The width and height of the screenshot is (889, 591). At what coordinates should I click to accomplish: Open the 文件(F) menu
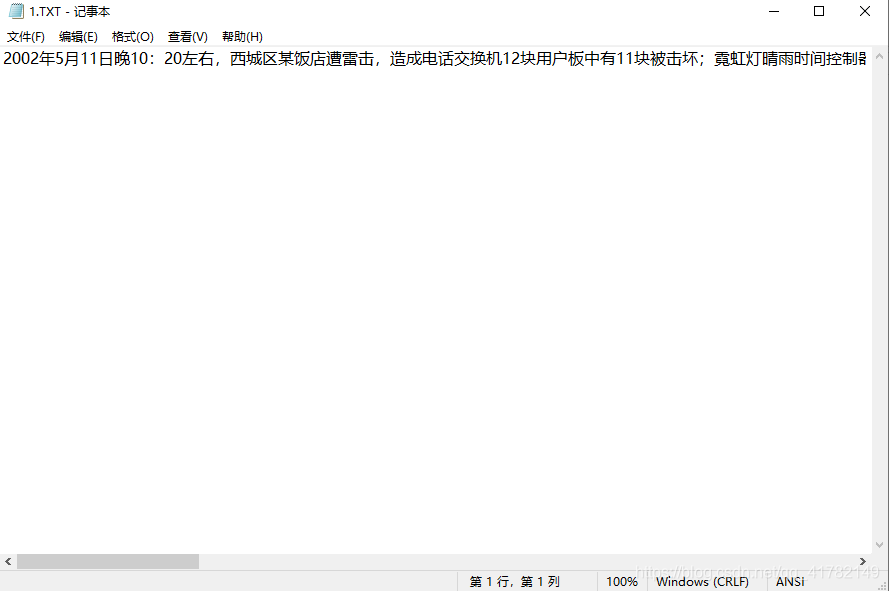pos(26,37)
